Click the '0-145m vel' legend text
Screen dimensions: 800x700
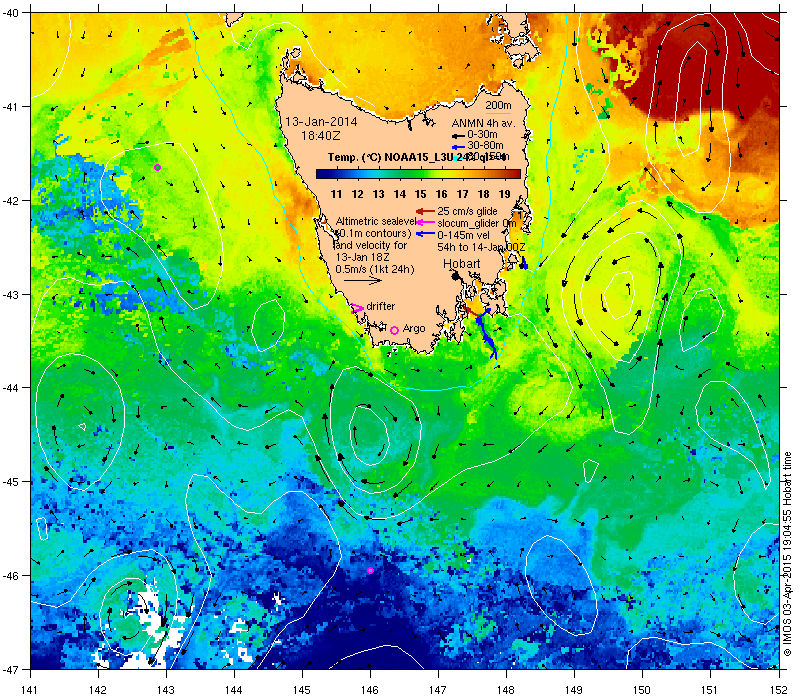tap(464, 235)
